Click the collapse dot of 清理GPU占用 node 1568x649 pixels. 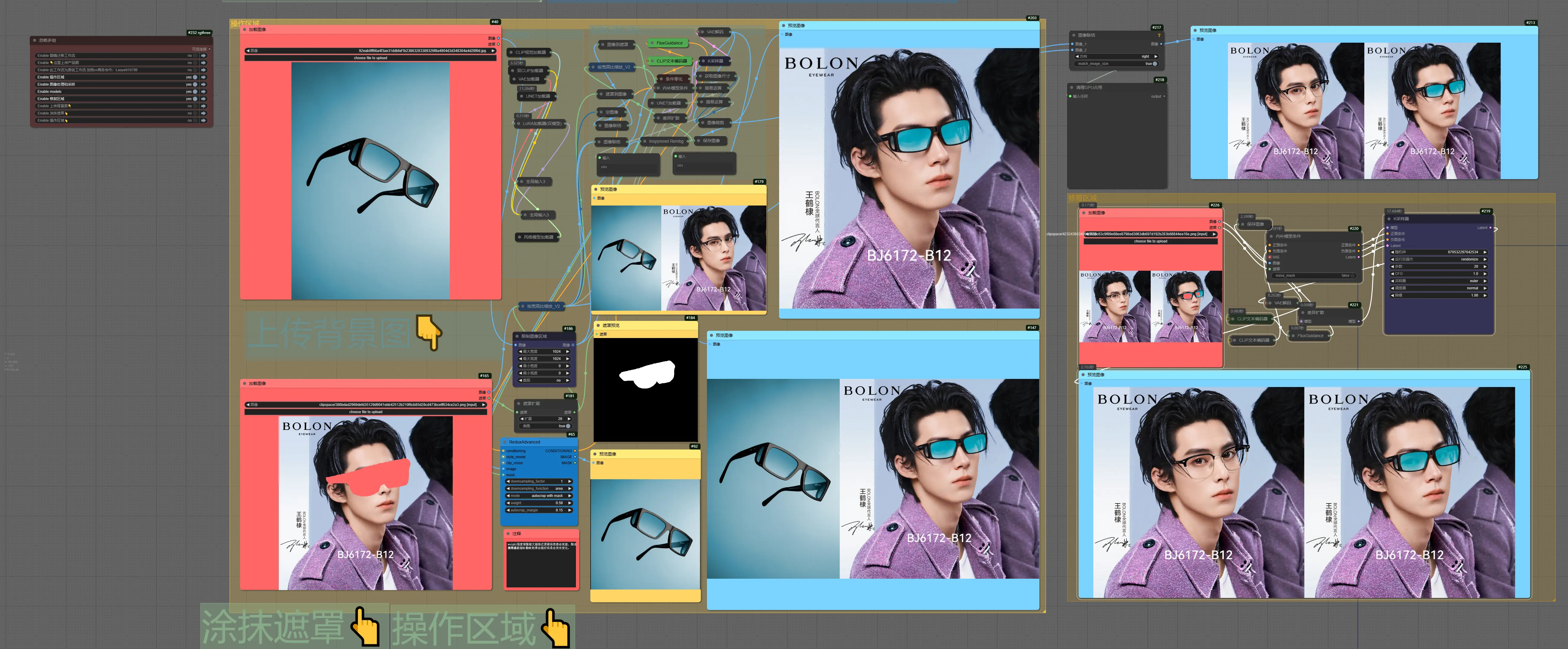pyautogui.click(x=1071, y=88)
